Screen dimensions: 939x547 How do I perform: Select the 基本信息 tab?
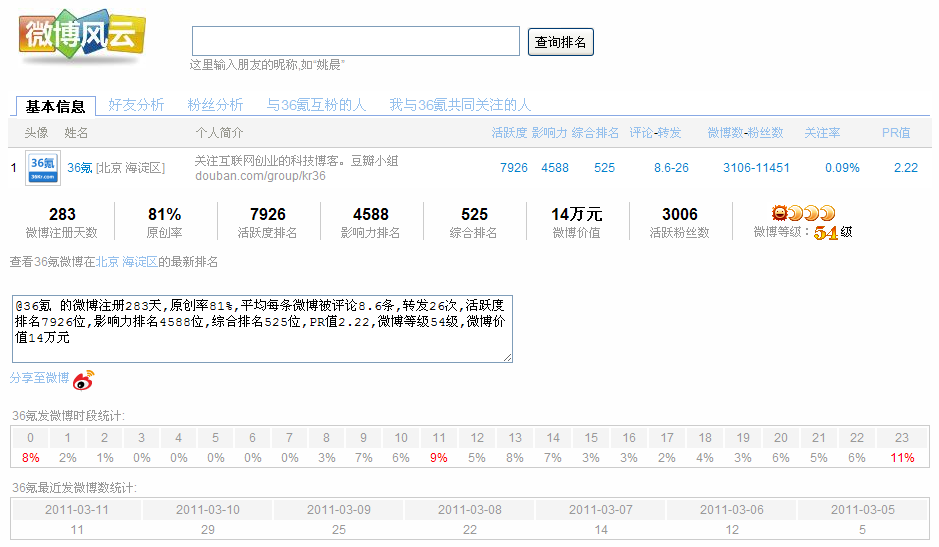pos(56,106)
